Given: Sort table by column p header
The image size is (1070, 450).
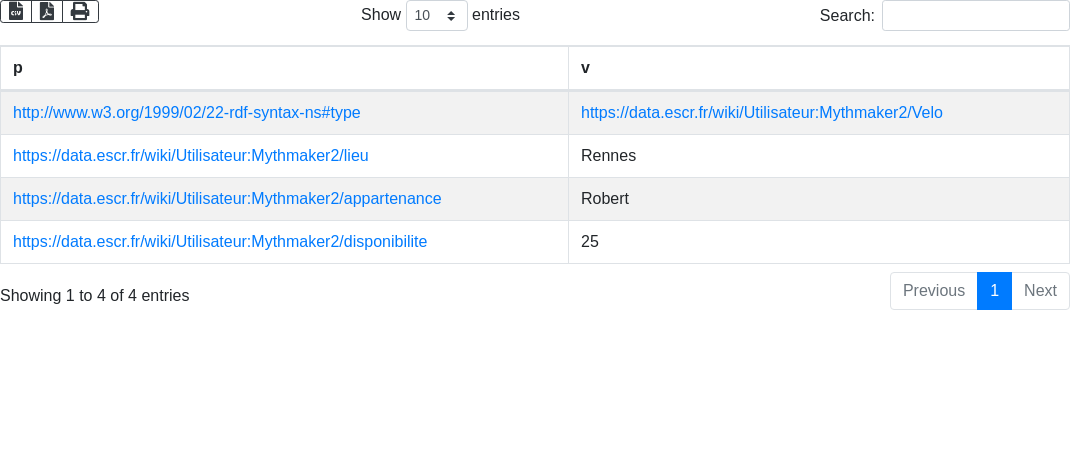Looking at the screenshot, I should click(284, 68).
